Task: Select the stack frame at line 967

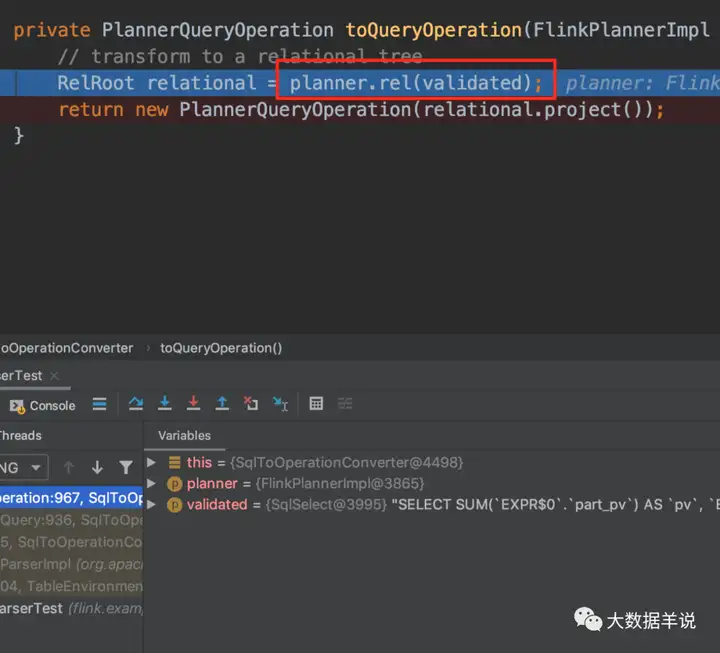Action: (71, 498)
